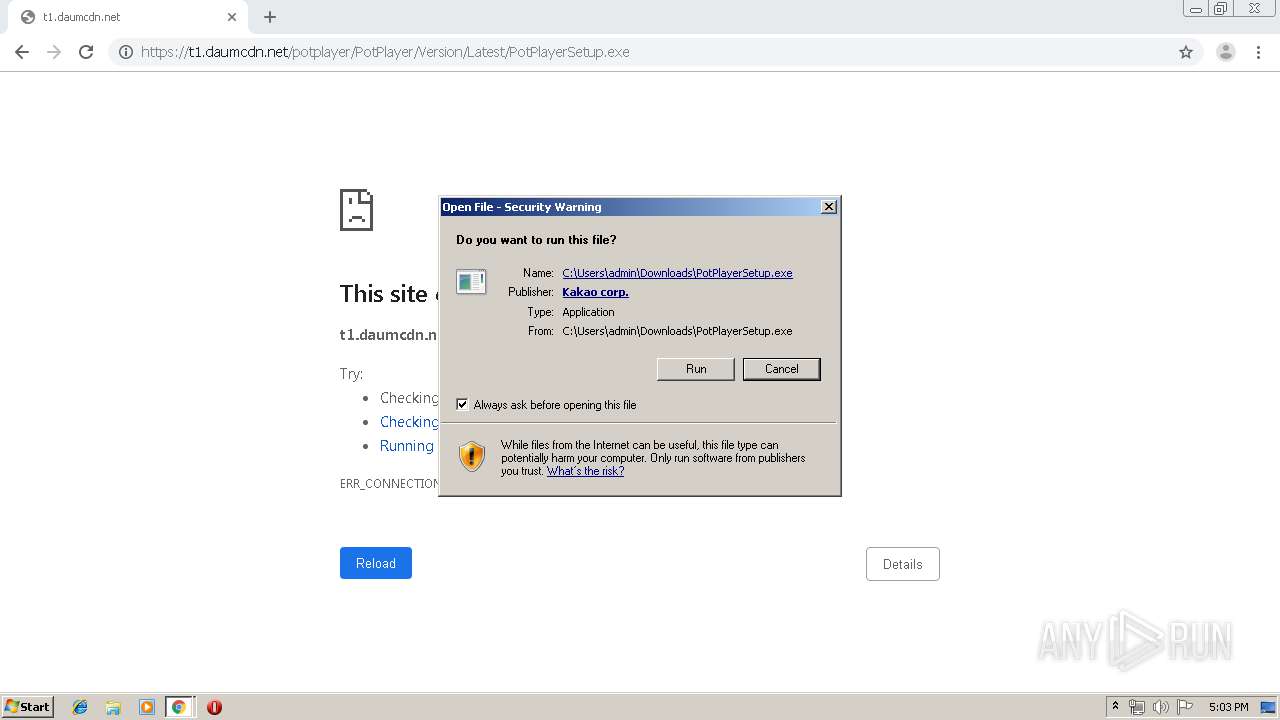Cancel the Open File security dialog
This screenshot has height=720, width=1280.
point(781,369)
